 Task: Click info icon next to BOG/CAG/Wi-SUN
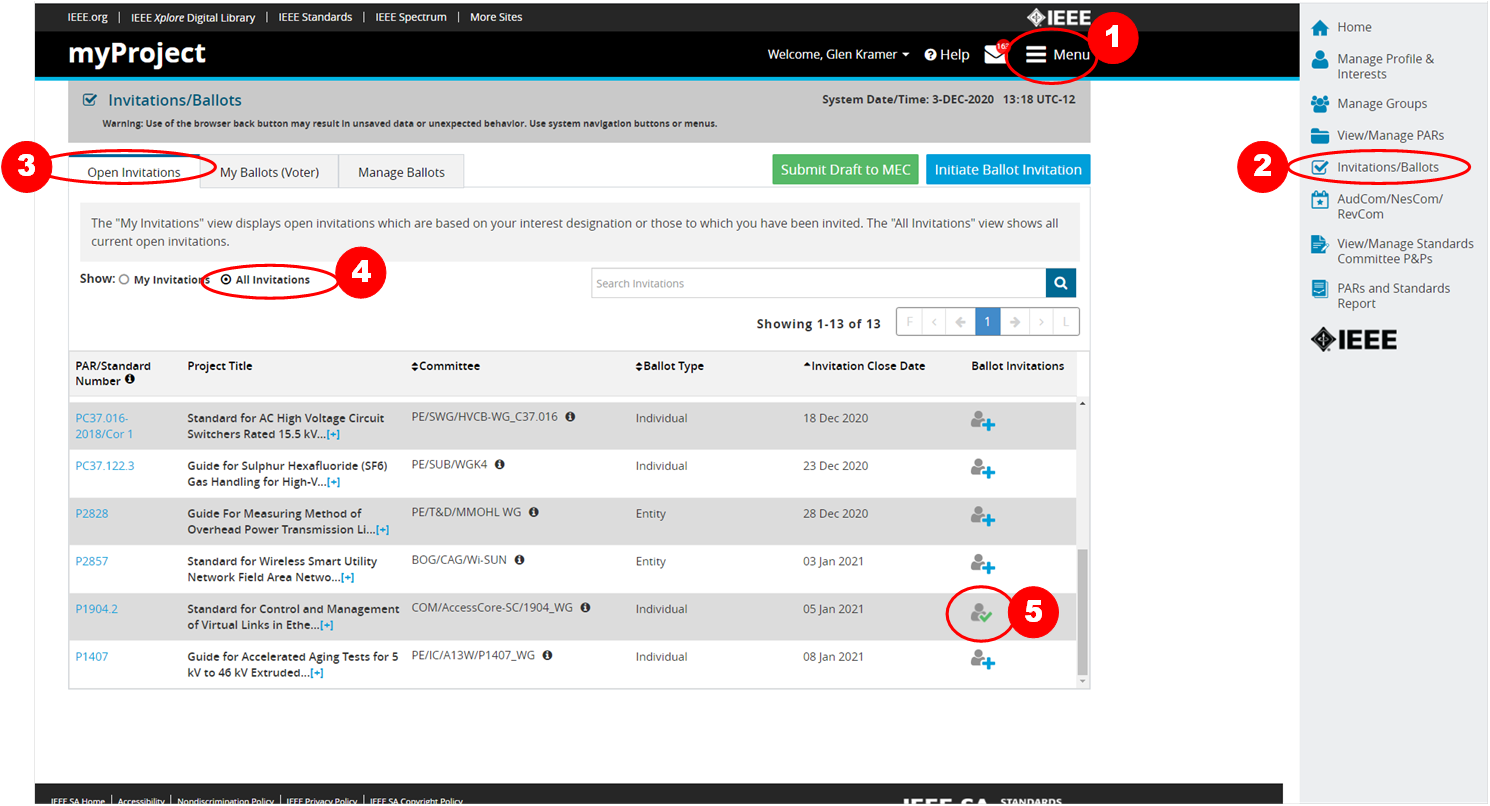tap(520, 560)
